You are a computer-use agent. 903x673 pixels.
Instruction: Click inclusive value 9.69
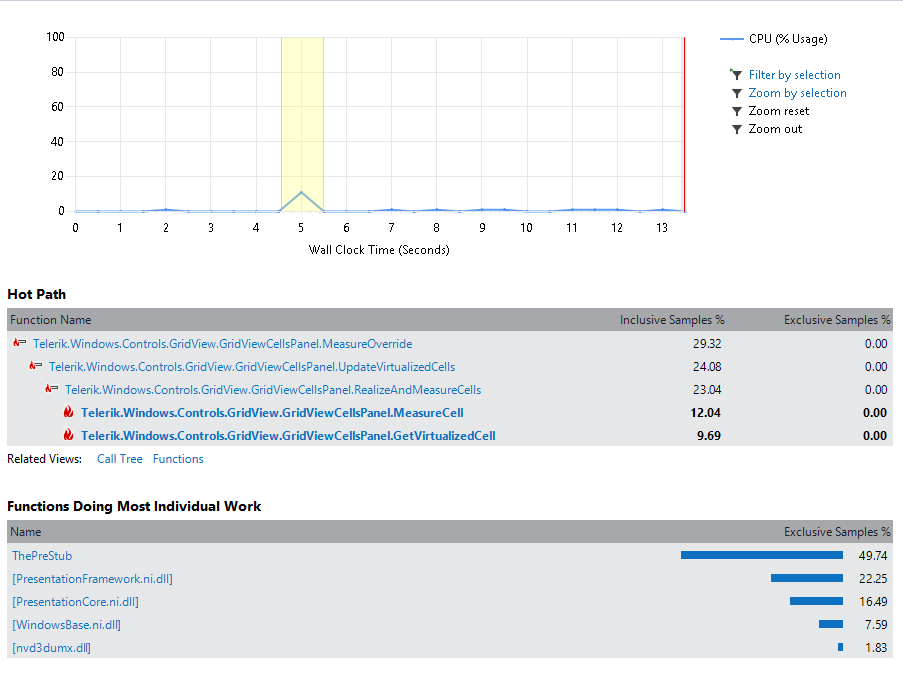point(709,436)
